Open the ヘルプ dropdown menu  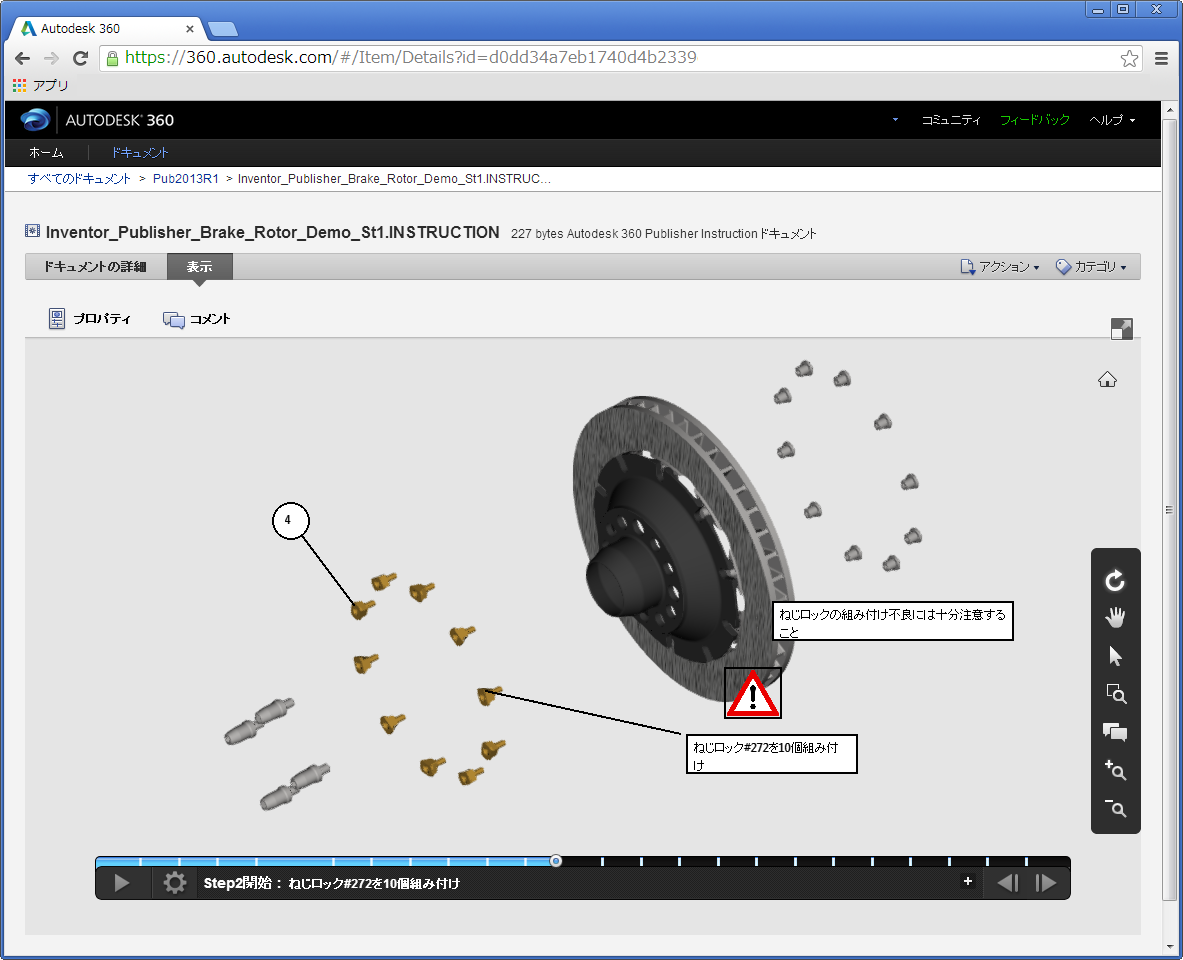click(1112, 120)
